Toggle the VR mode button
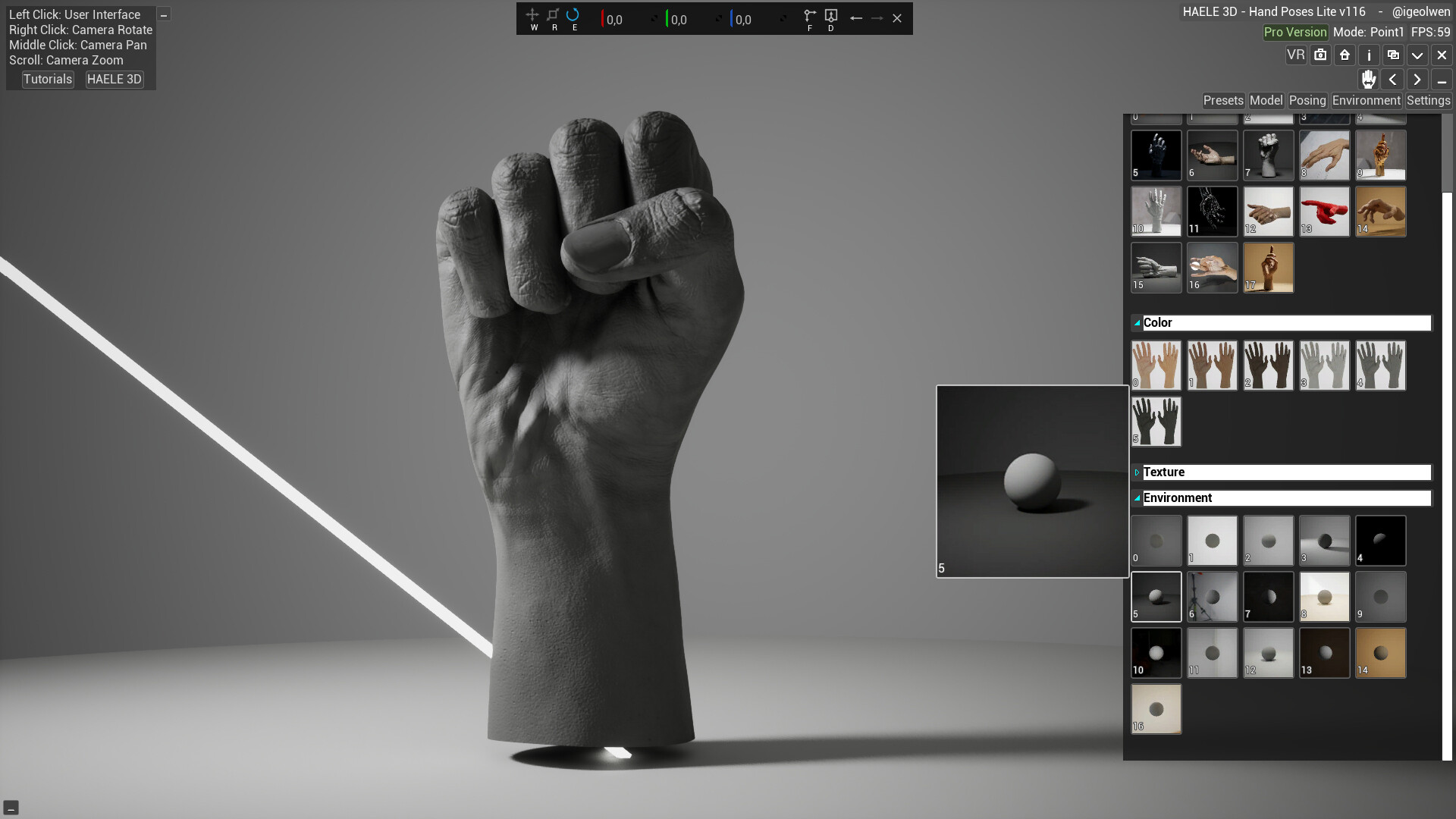Image resolution: width=1456 pixels, height=819 pixels. (1297, 55)
